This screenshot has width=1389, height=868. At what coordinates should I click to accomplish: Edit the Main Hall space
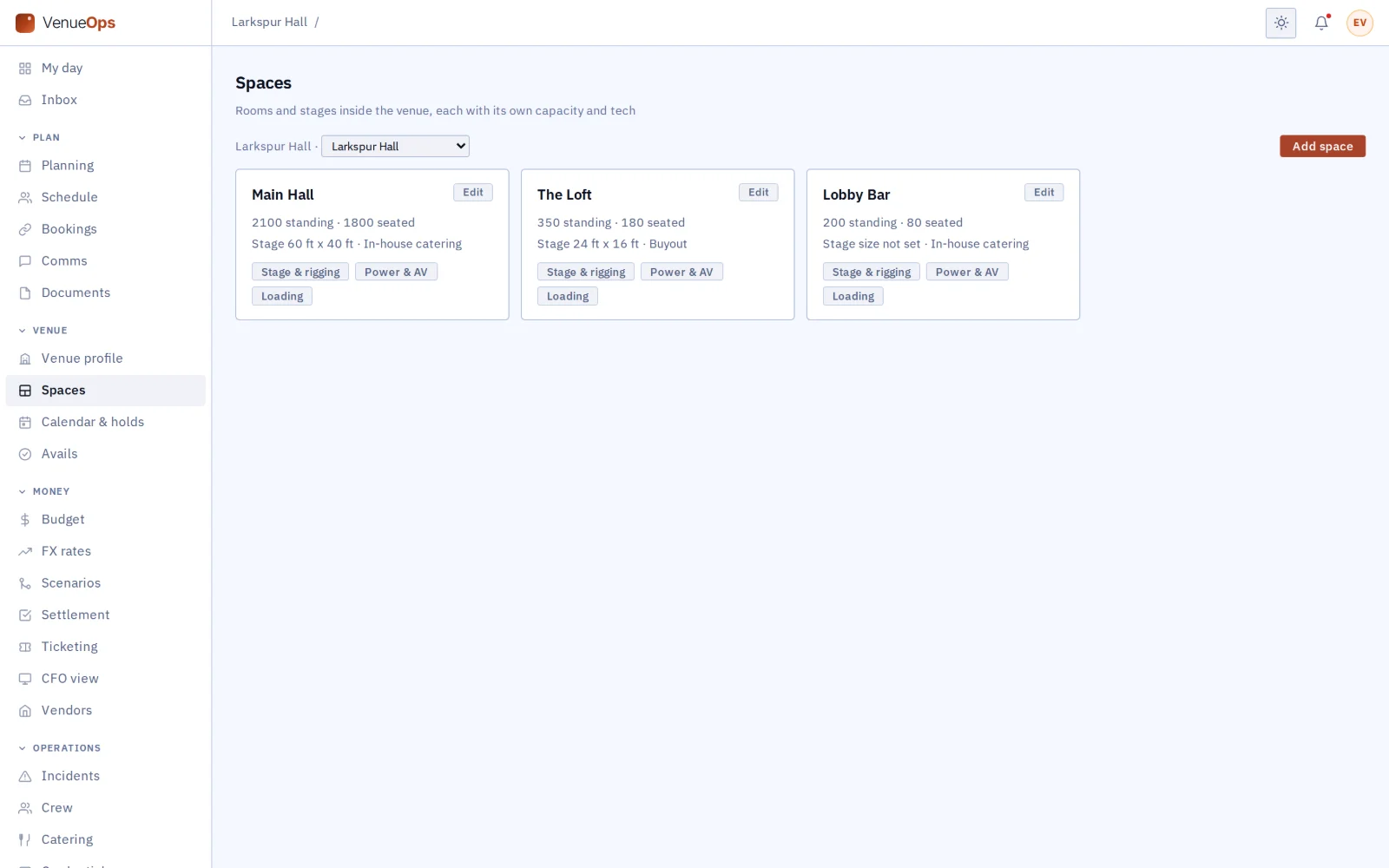tap(473, 193)
